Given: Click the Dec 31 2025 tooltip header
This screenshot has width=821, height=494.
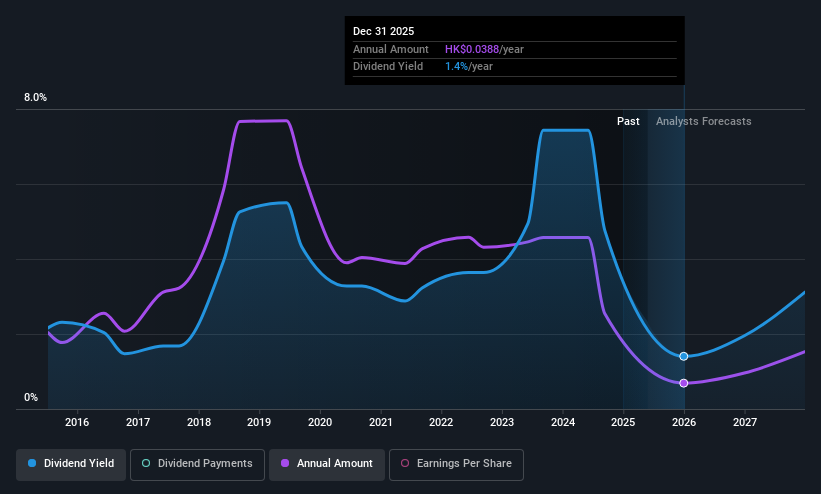Looking at the screenshot, I should click(x=383, y=31).
